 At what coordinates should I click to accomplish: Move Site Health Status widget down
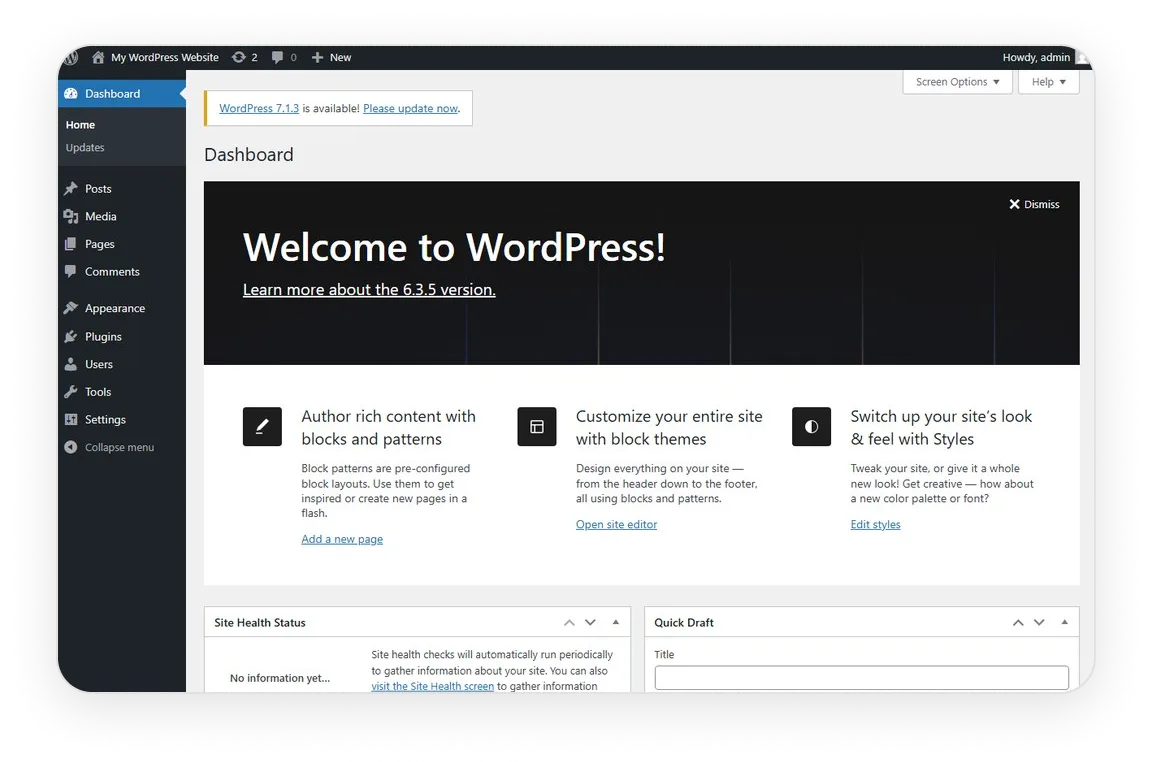click(x=590, y=622)
